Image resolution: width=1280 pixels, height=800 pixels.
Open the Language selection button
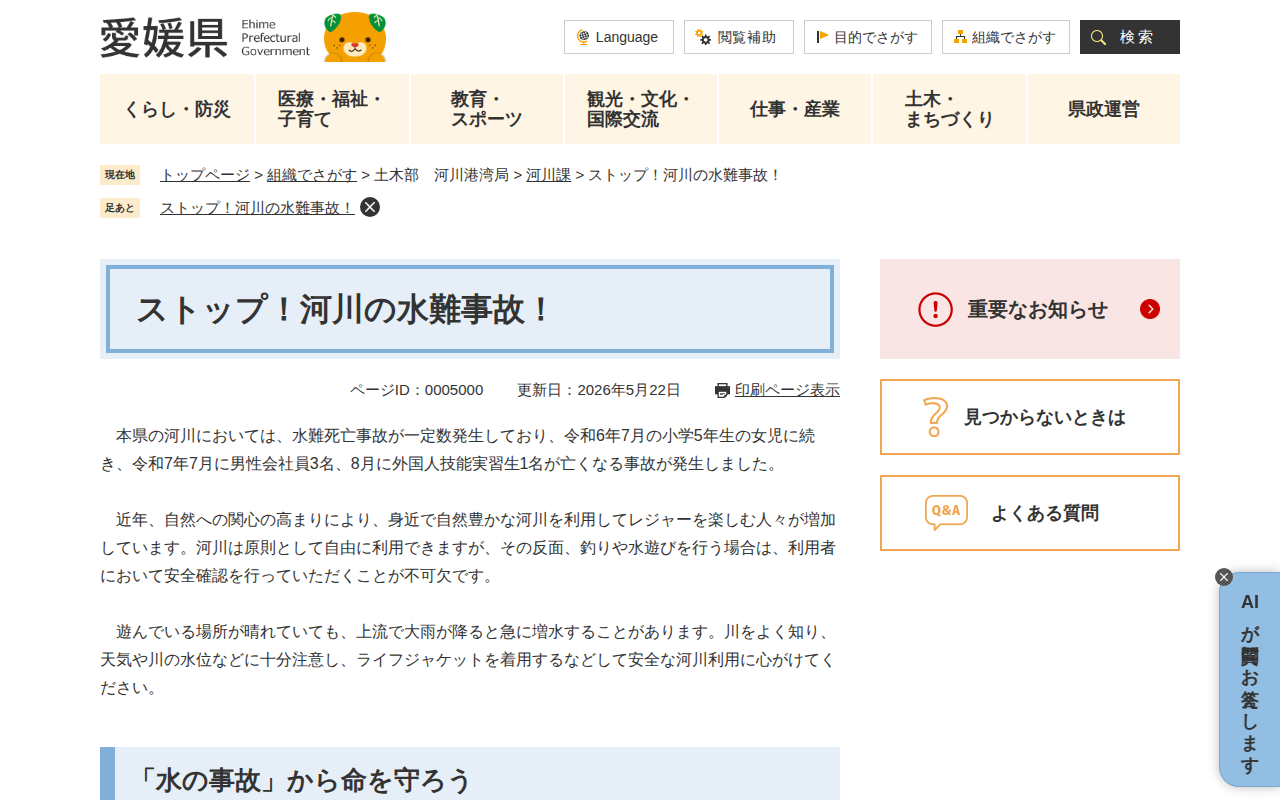pyautogui.click(x=619, y=37)
